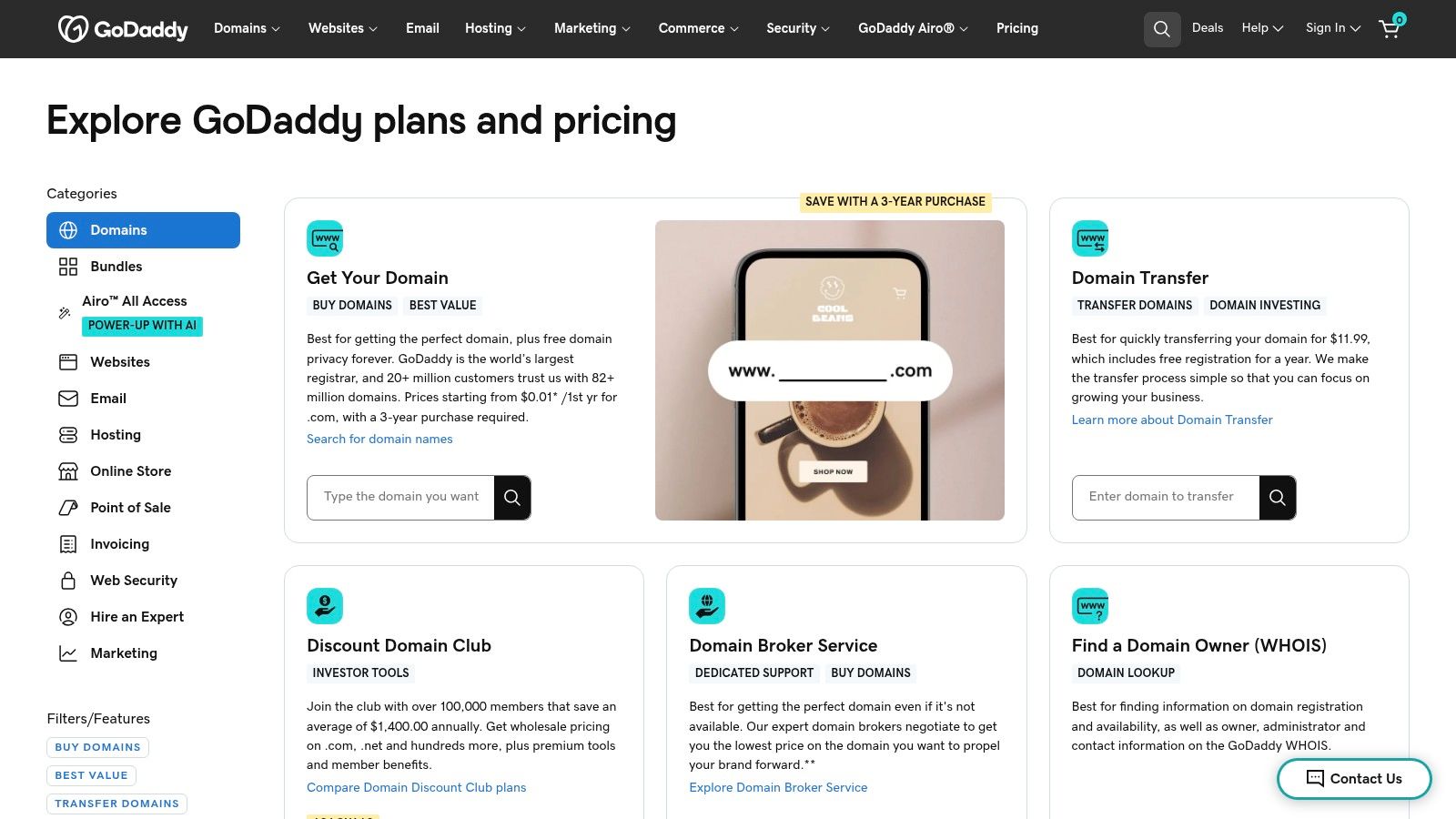The height and width of the screenshot is (819, 1456).
Task: Open the Sign In dropdown
Action: [x=1332, y=28]
